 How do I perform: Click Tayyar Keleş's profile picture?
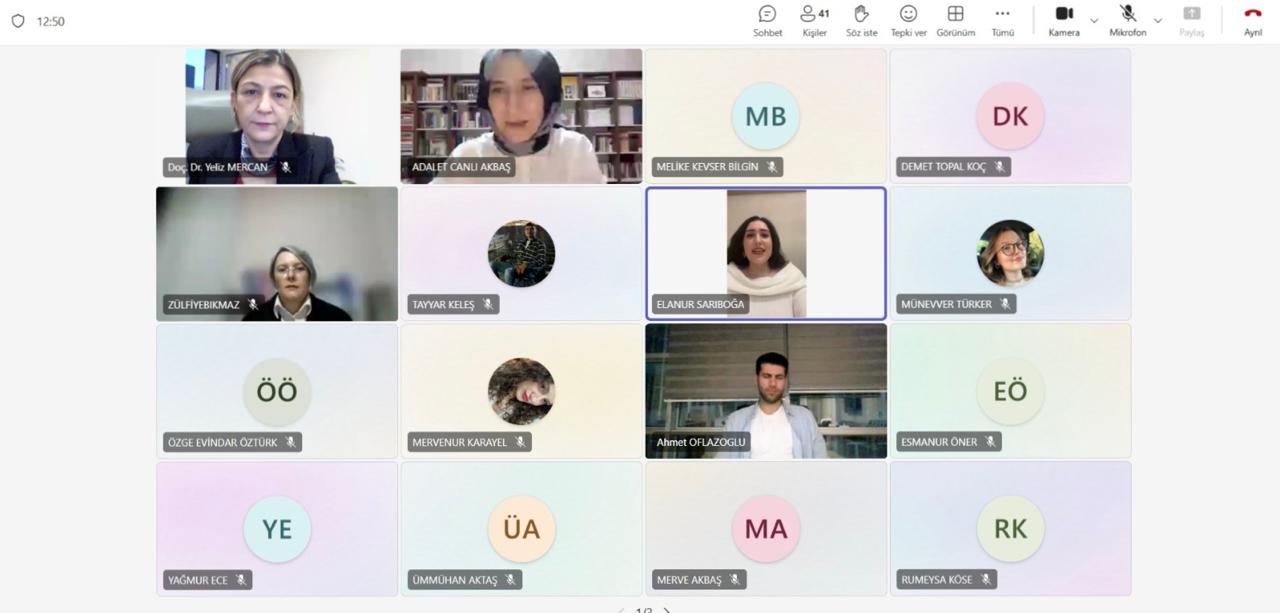coord(521,253)
